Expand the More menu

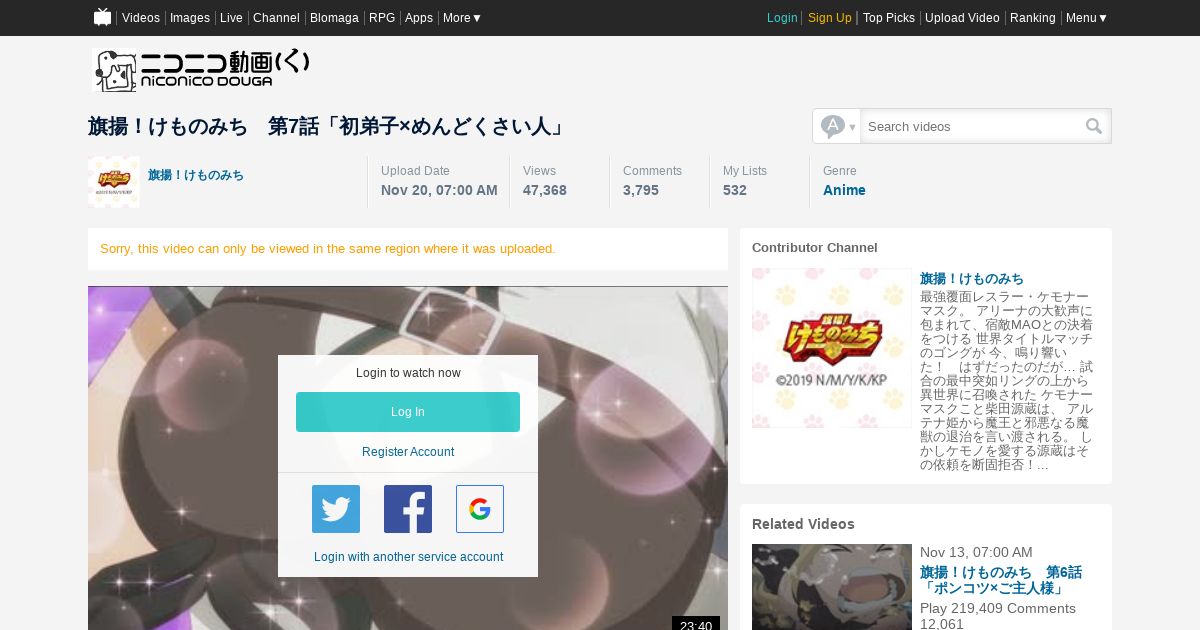coord(462,18)
